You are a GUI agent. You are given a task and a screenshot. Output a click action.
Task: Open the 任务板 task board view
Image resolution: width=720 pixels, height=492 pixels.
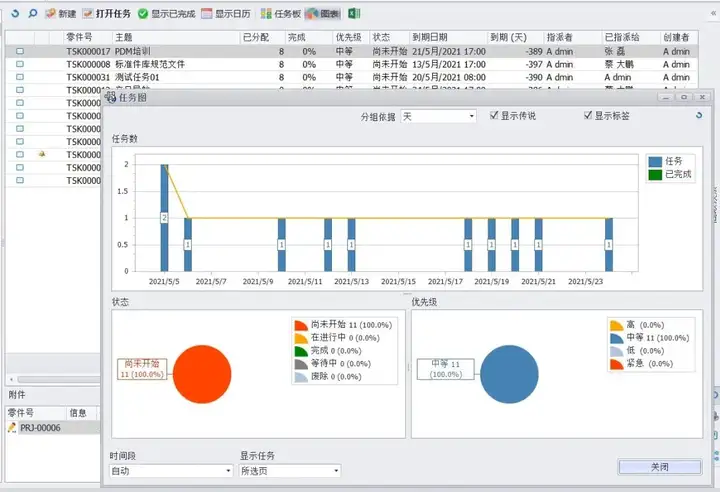[280, 14]
